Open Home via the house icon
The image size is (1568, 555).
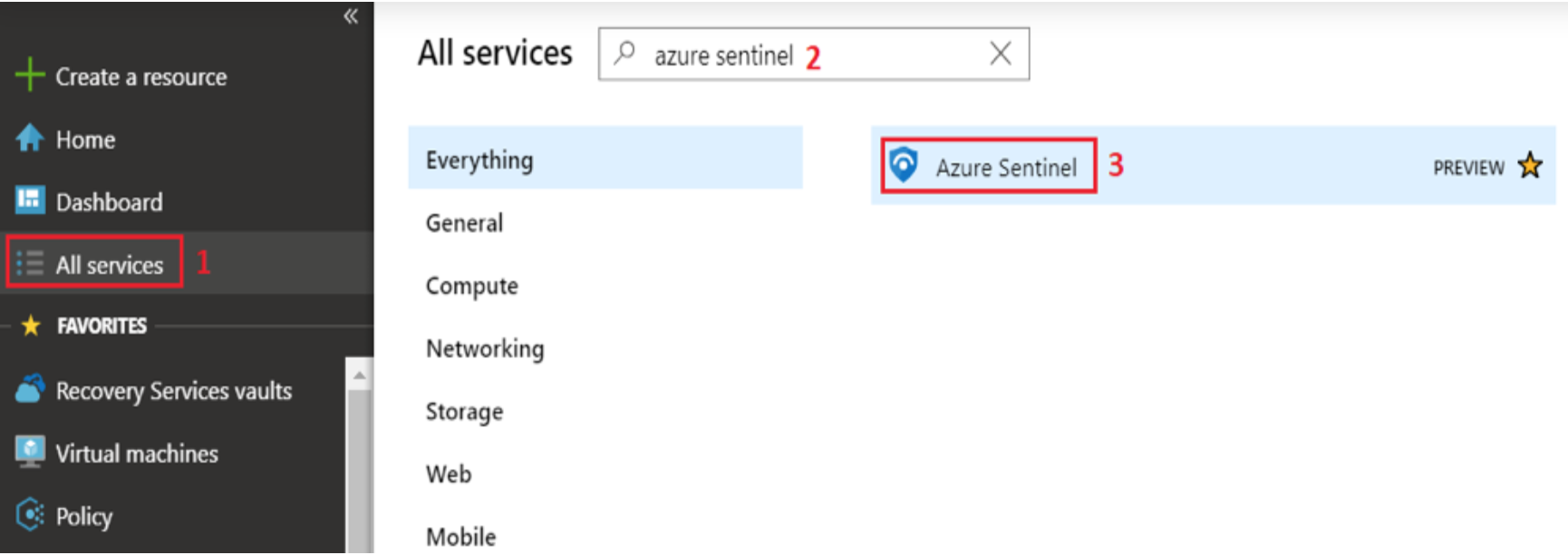click(x=30, y=138)
